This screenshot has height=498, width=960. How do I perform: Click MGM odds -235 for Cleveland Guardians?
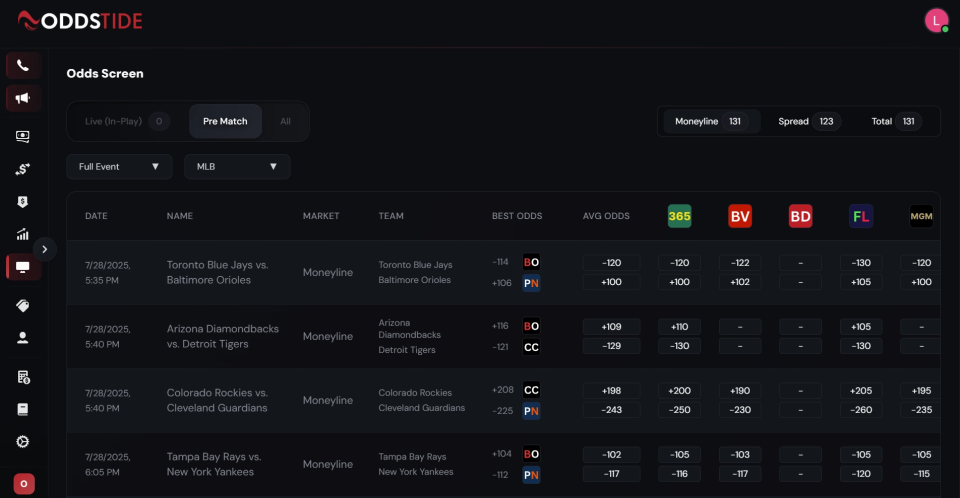pyautogui.click(x=920, y=410)
